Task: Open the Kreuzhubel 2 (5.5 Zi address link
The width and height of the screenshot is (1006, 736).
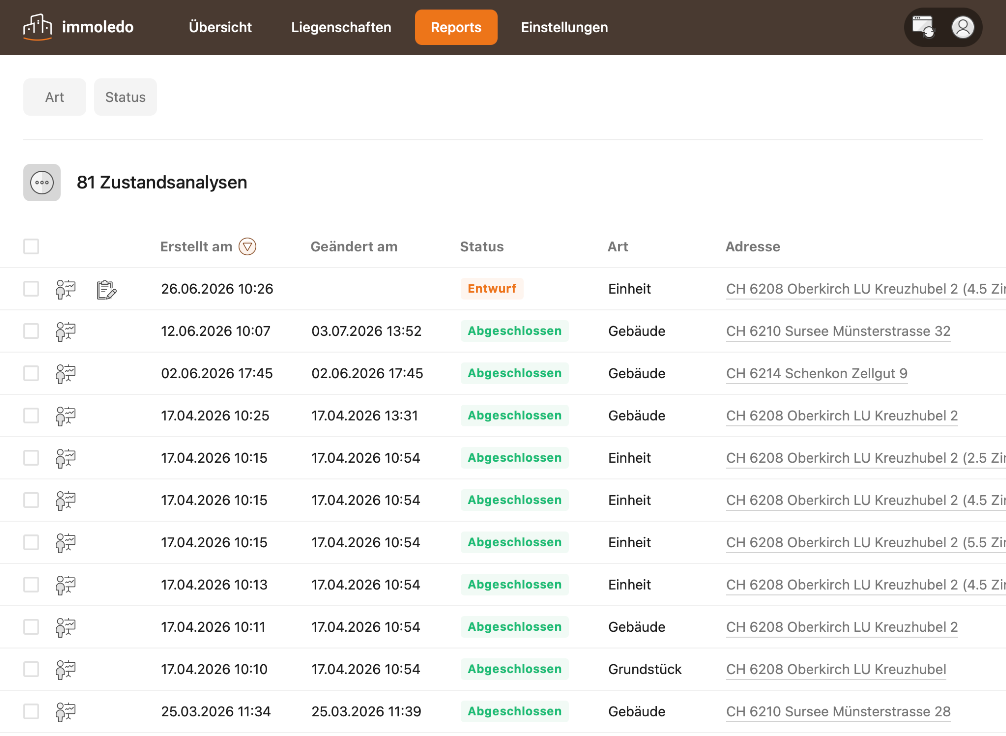Action: coord(865,542)
